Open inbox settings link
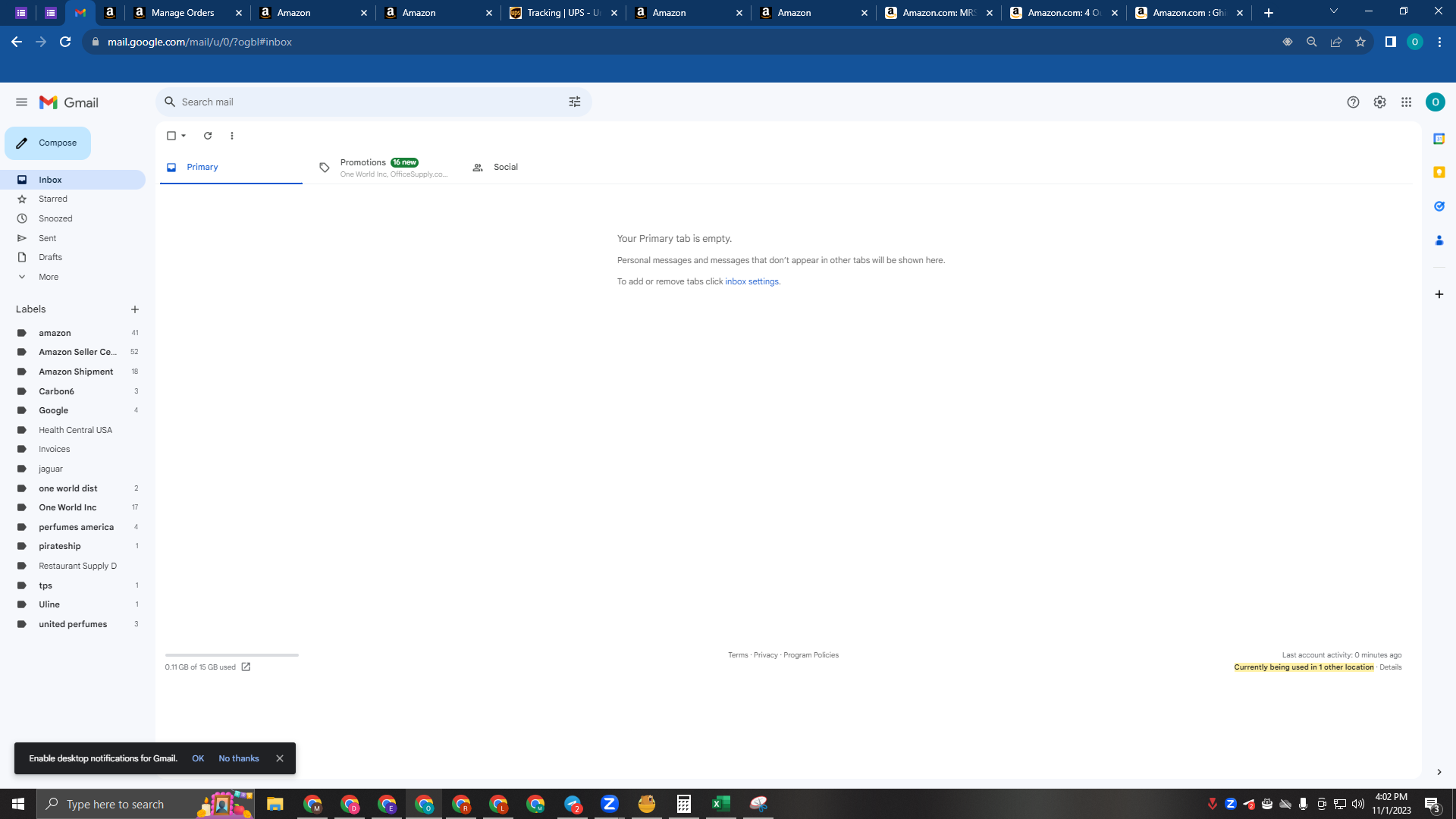 [x=752, y=281]
